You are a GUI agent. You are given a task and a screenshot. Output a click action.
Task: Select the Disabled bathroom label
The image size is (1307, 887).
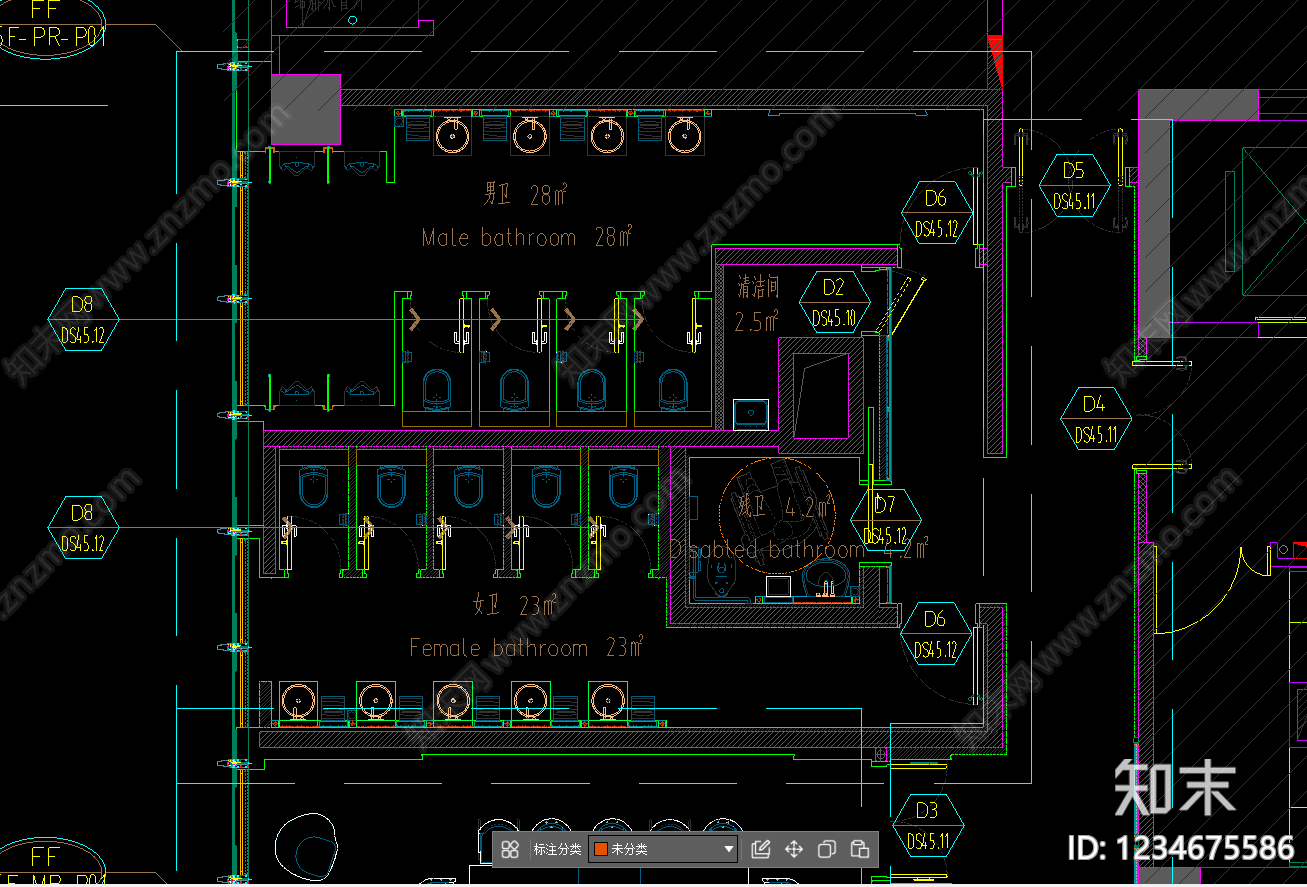[x=767, y=550]
